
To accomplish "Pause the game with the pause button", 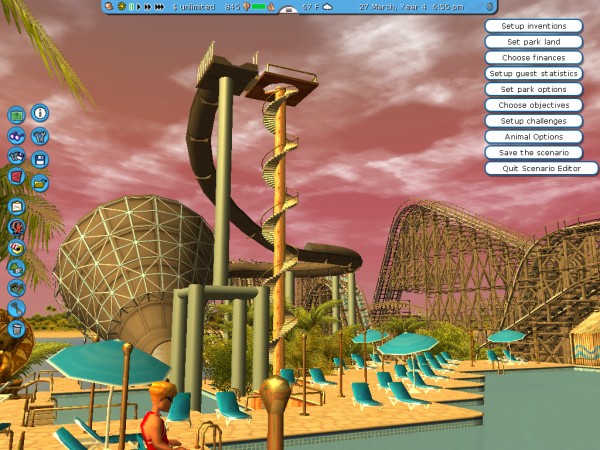I will click(x=131, y=7).
